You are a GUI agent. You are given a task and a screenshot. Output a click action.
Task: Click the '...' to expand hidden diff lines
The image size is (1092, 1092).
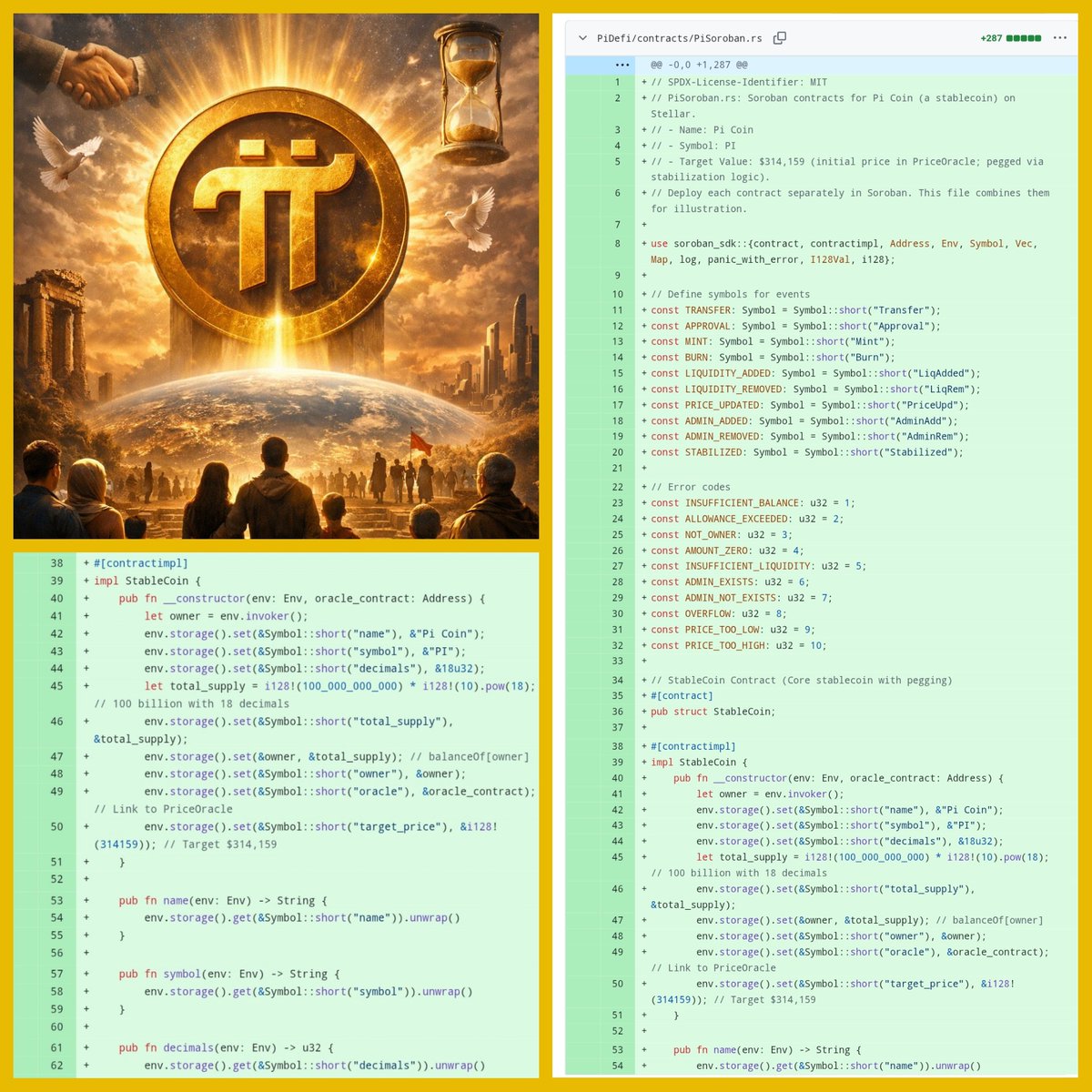click(622, 65)
